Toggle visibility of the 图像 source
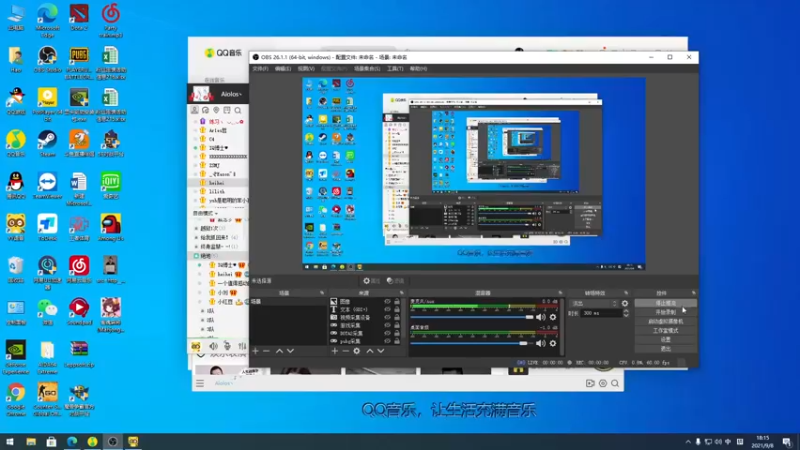 387,302
